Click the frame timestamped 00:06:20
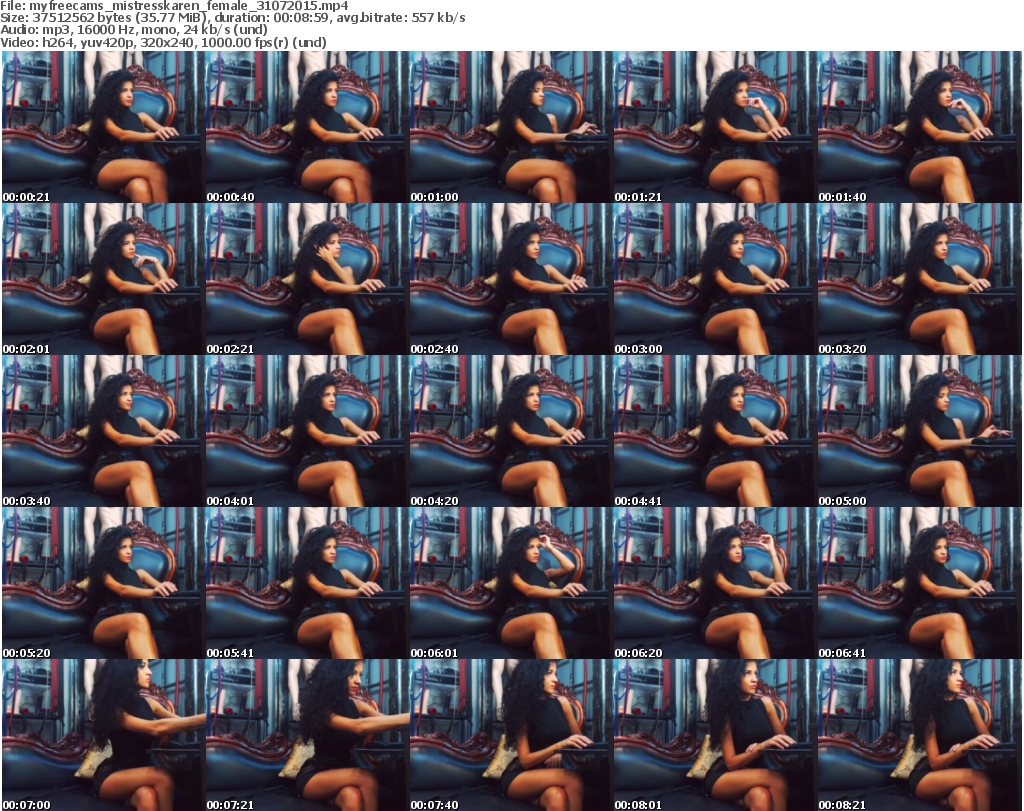1024x811 pixels. pyautogui.click(x=715, y=583)
